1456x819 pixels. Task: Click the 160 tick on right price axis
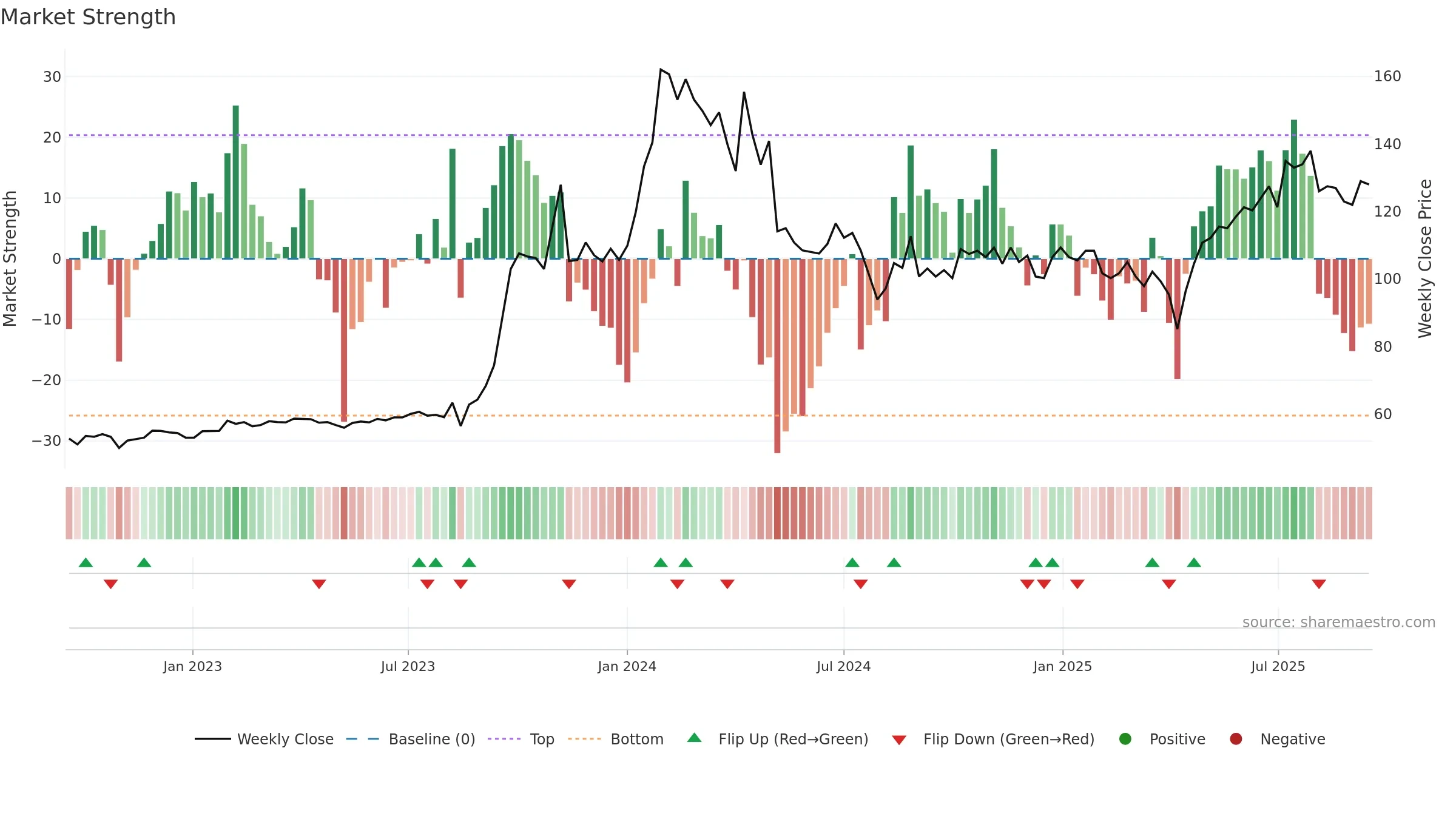point(1387,76)
